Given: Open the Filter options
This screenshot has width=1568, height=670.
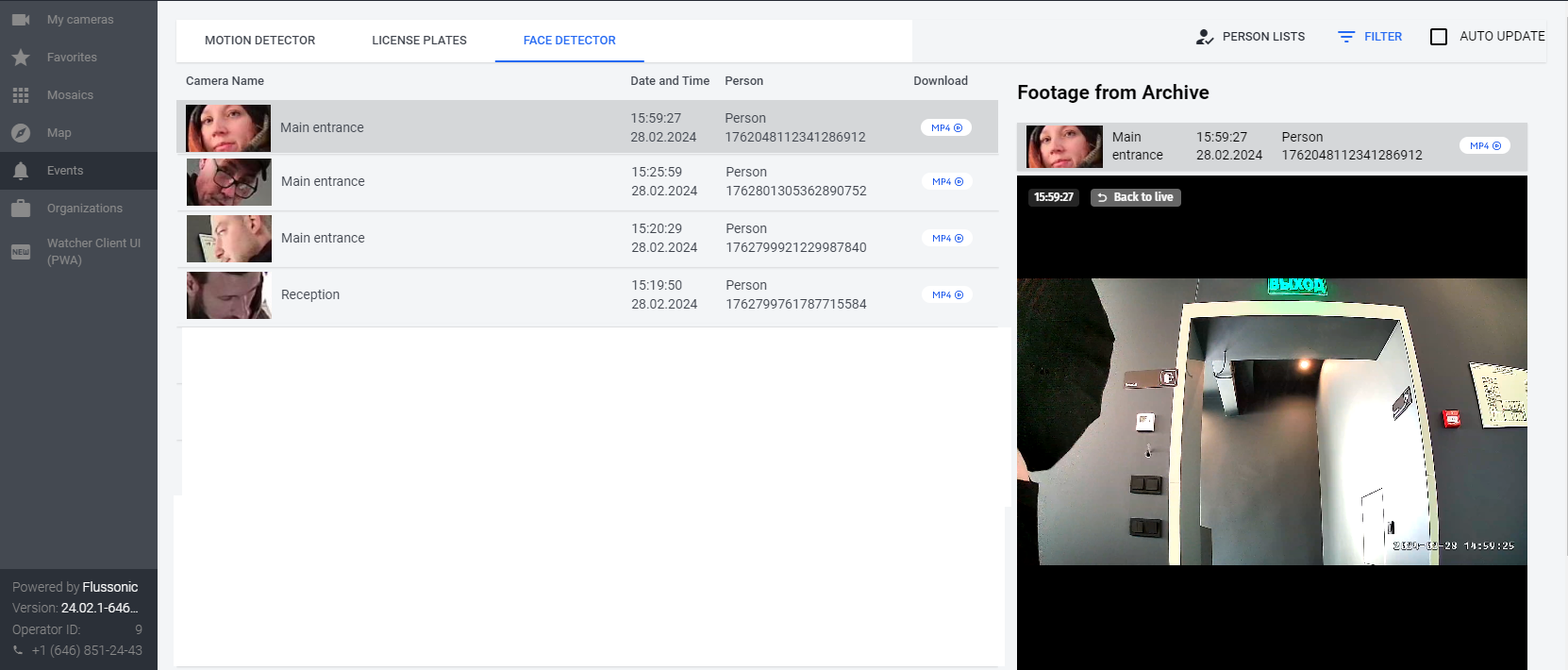Looking at the screenshot, I should (x=1370, y=37).
